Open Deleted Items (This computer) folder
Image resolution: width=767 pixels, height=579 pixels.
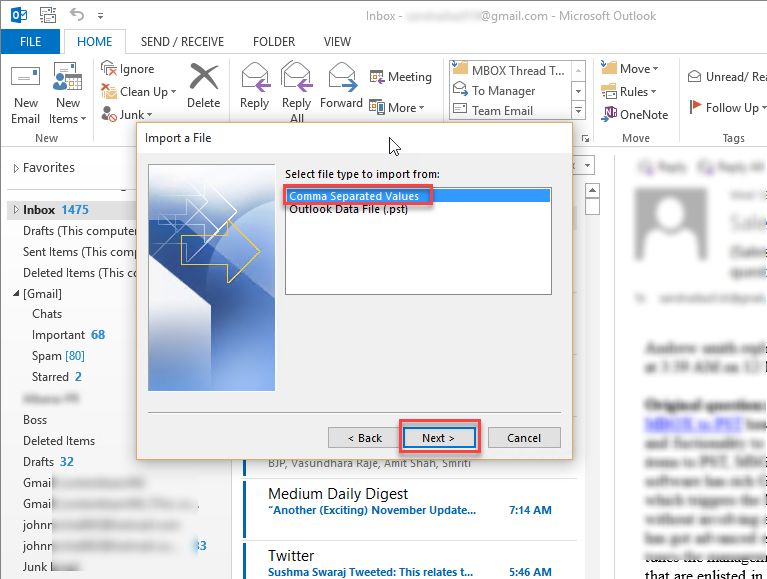pos(79,273)
